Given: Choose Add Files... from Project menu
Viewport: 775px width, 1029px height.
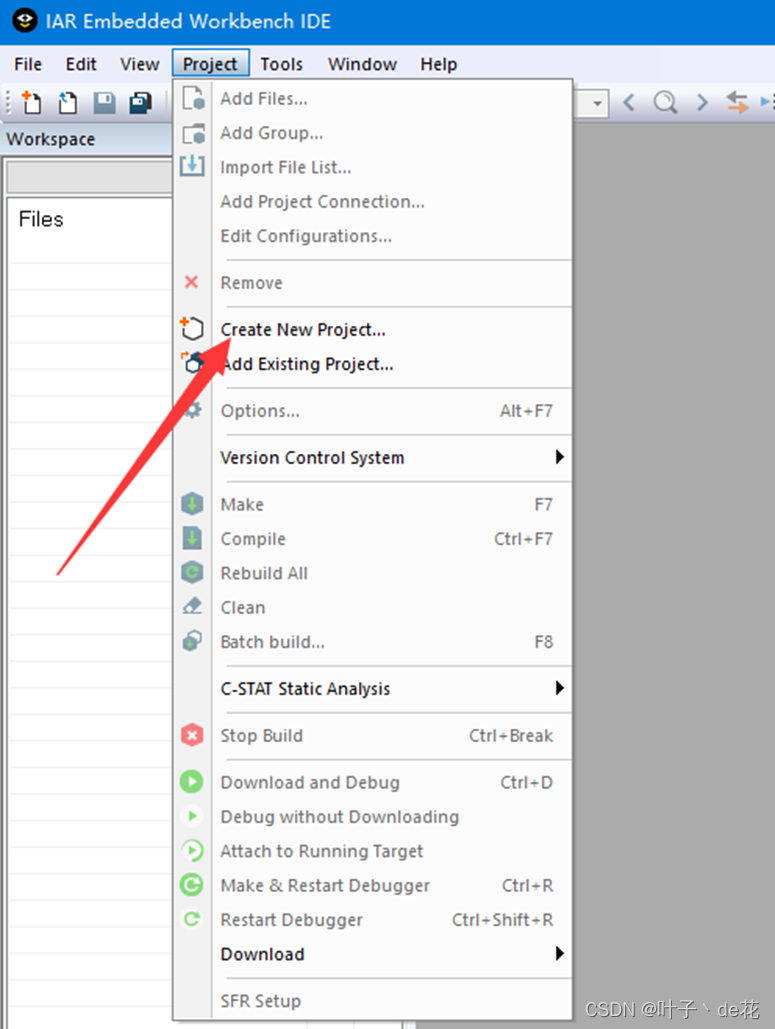Looking at the screenshot, I should 373,98.
